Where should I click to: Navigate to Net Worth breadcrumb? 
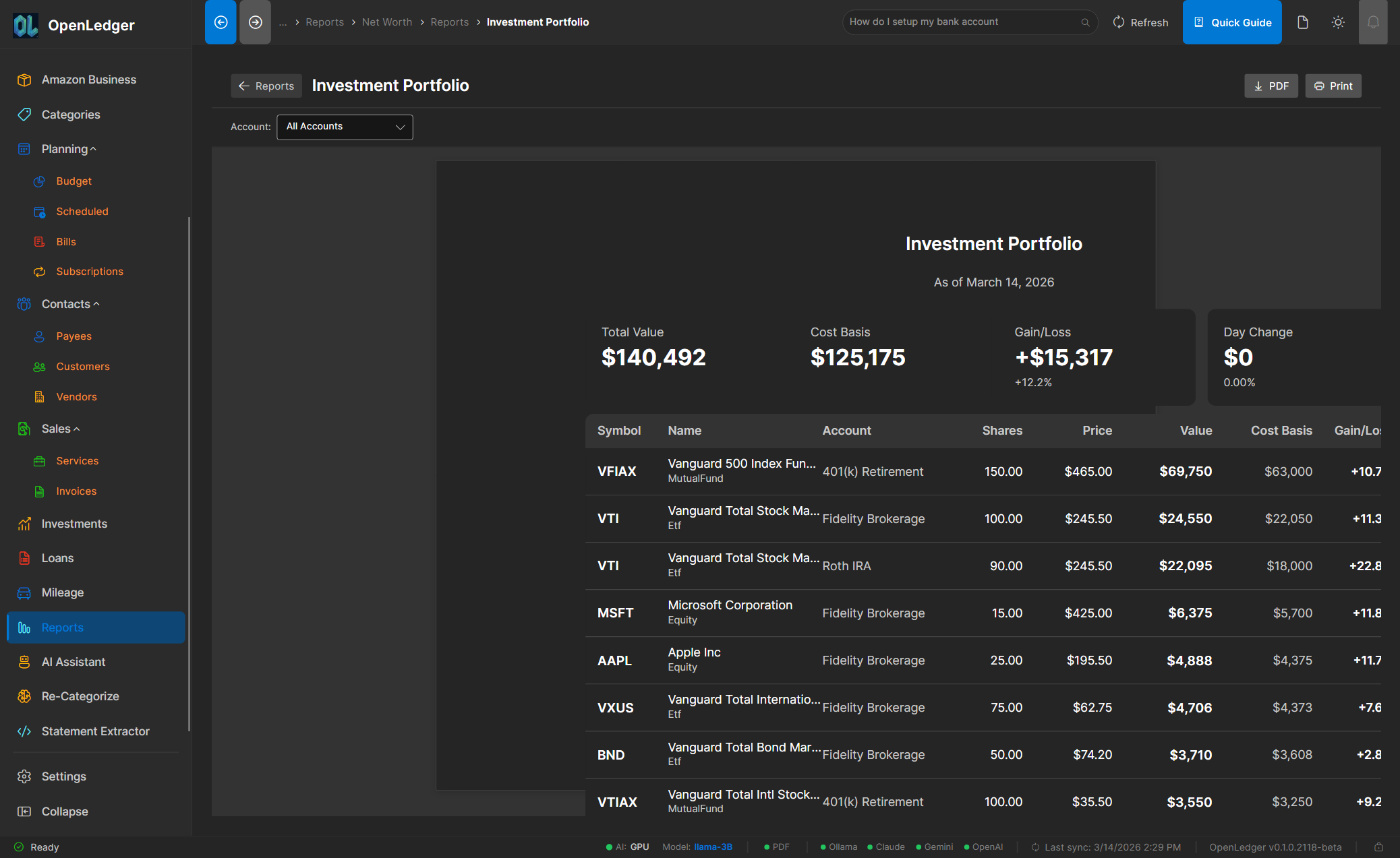387,22
